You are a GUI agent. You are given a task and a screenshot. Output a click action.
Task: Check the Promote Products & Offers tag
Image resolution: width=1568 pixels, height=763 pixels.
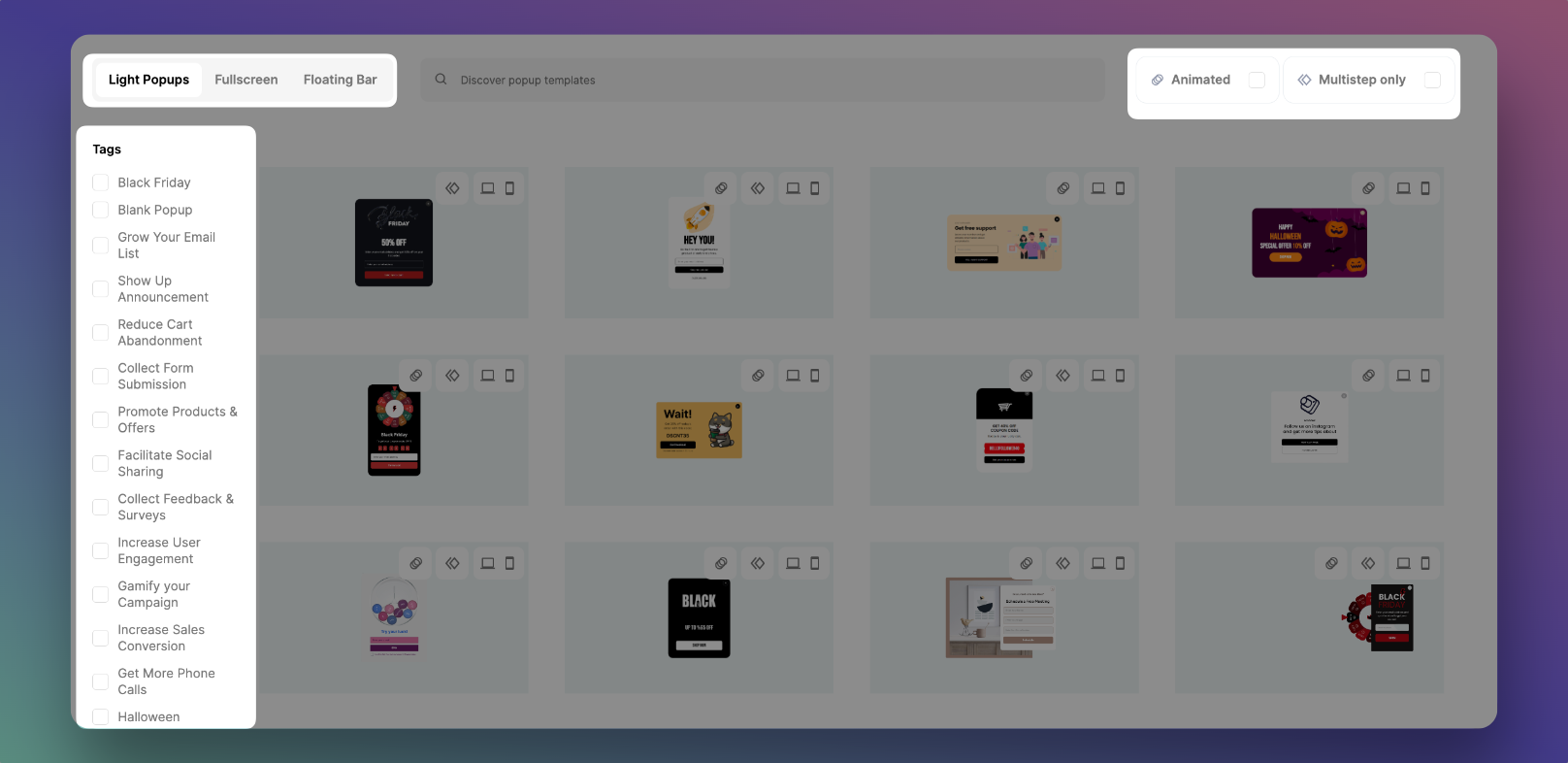click(x=100, y=420)
